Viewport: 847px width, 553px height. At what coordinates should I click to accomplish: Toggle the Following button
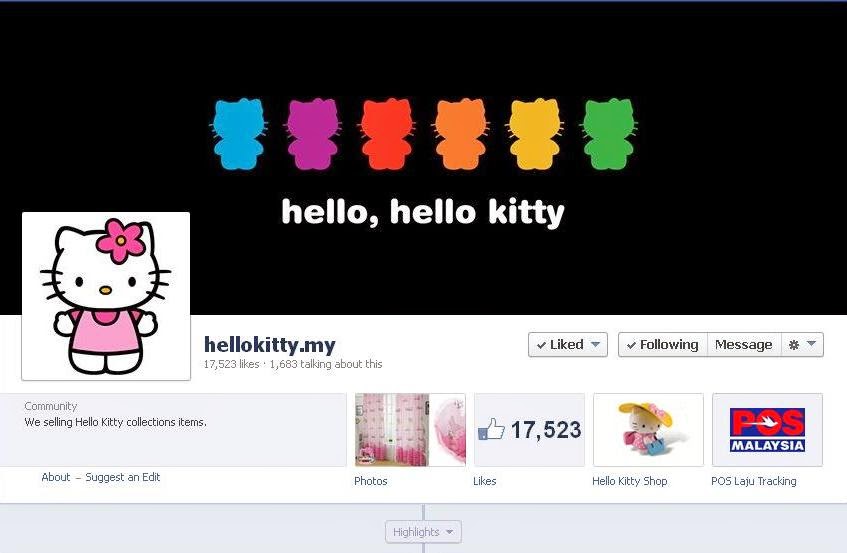coord(663,345)
